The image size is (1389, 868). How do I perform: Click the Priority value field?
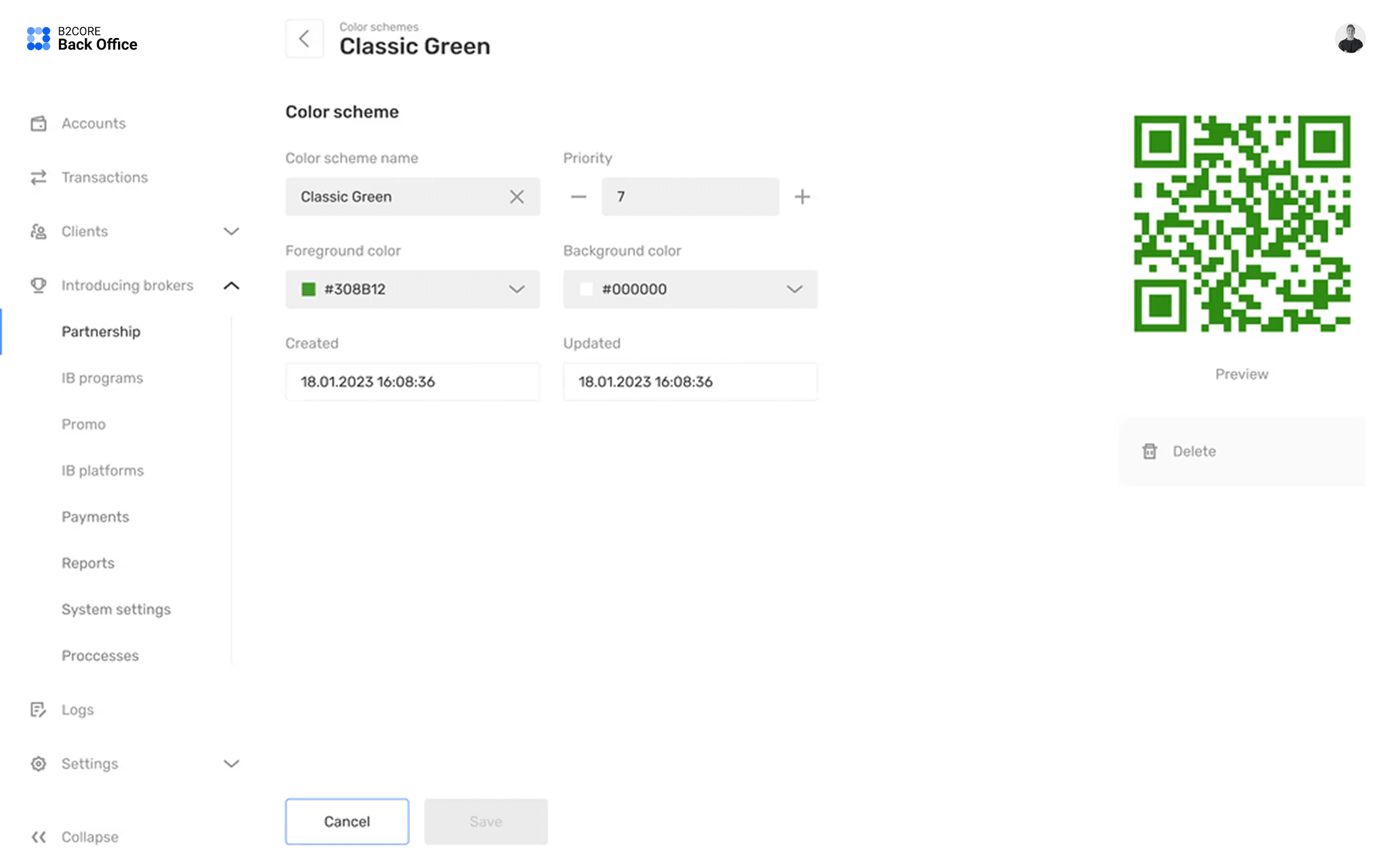(690, 197)
